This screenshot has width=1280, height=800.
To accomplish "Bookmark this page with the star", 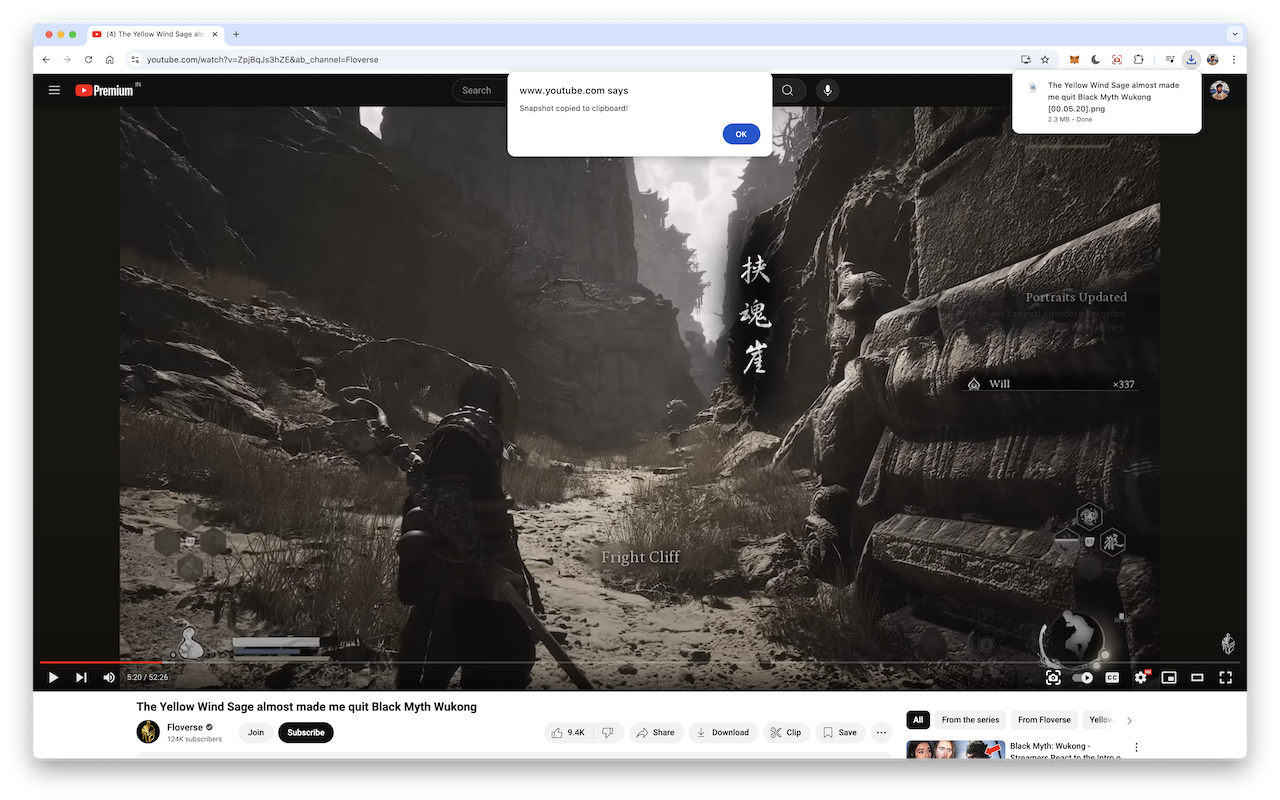I will click(1045, 59).
